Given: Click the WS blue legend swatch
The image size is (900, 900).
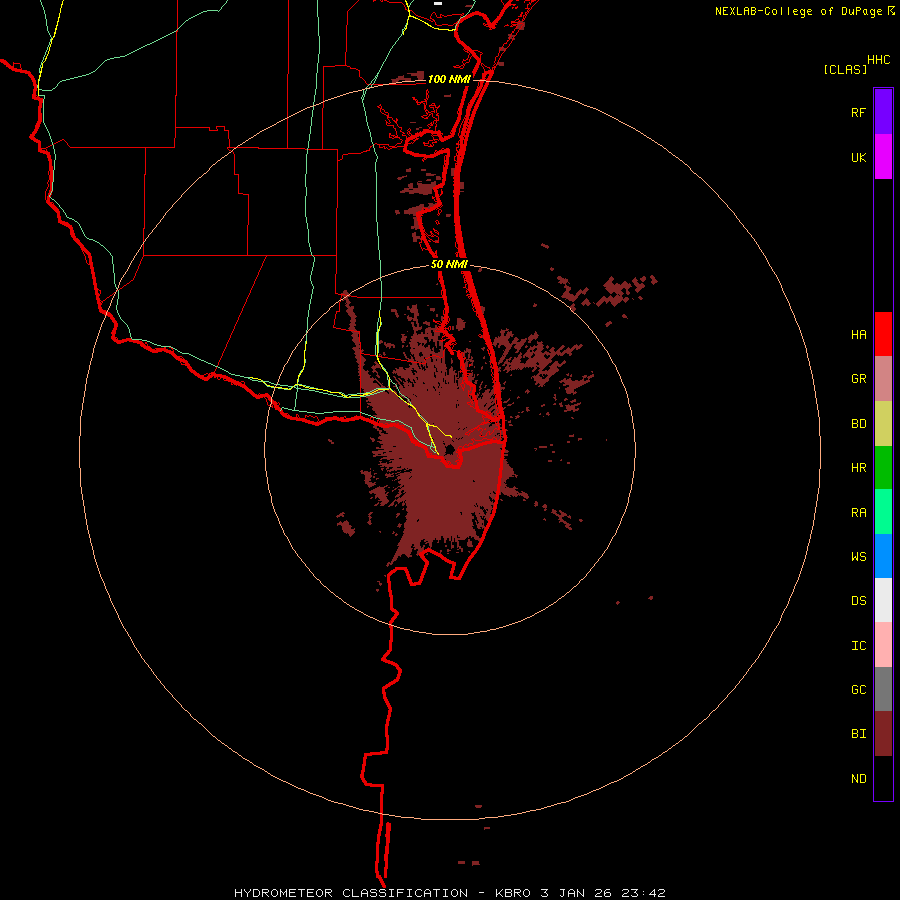Looking at the screenshot, I should point(883,556).
